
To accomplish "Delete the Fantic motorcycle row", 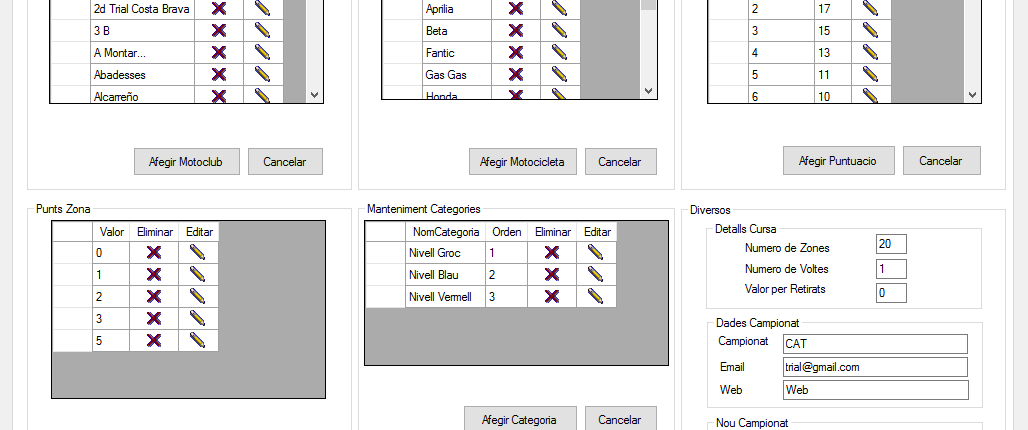I will [516, 53].
